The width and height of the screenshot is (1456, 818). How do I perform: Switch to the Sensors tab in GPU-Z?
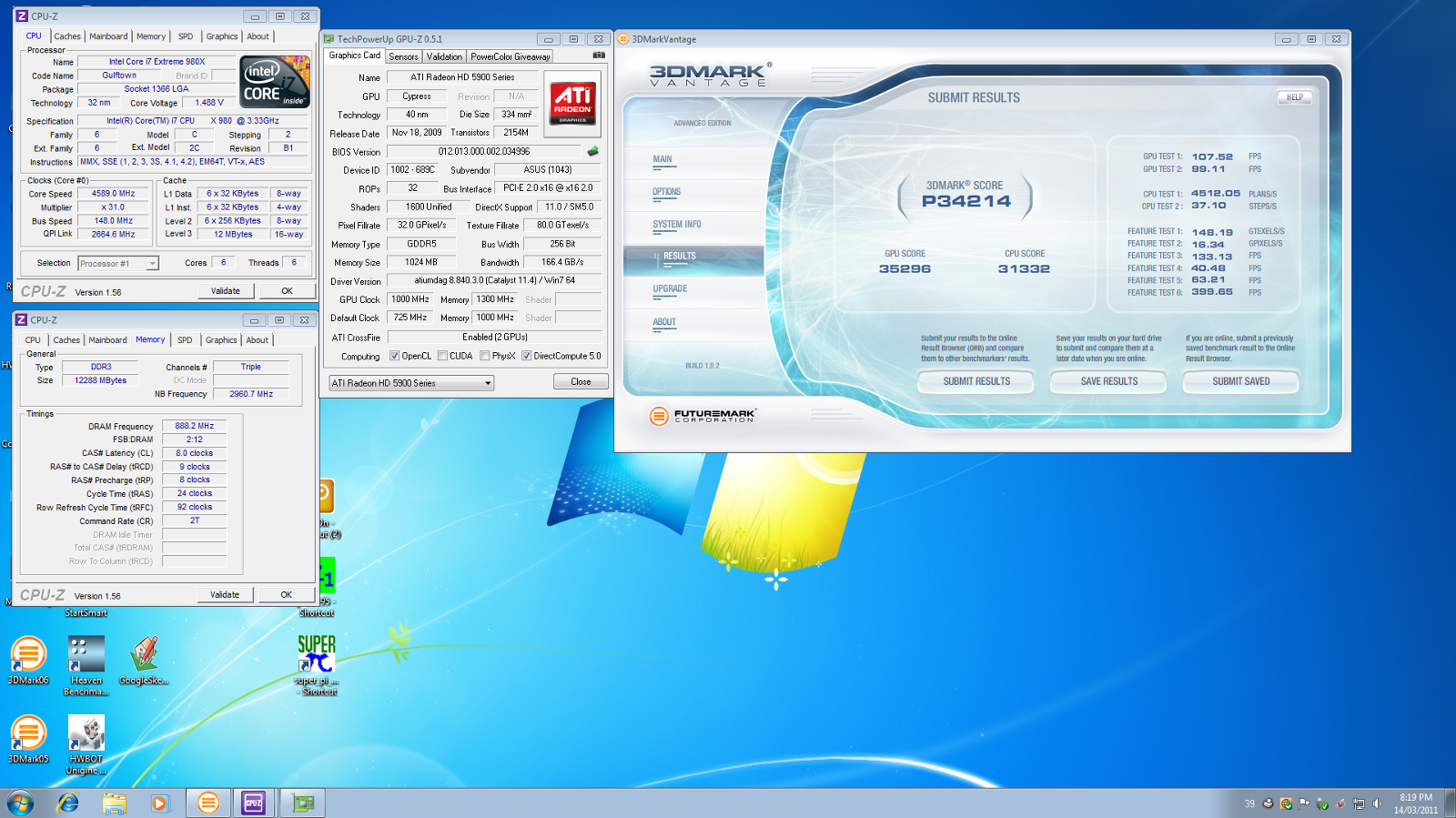[403, 56]
